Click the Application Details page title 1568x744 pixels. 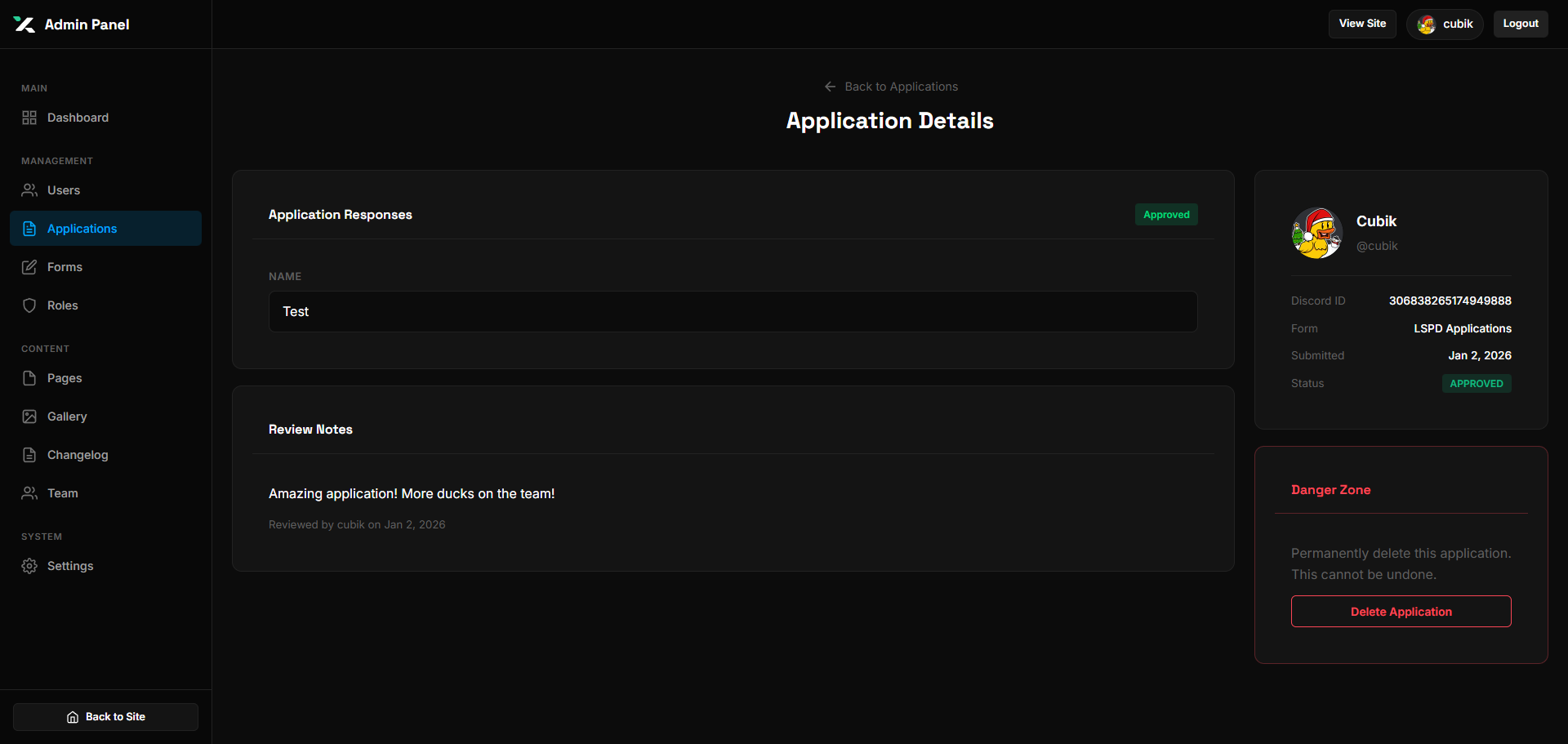[889, 121]
